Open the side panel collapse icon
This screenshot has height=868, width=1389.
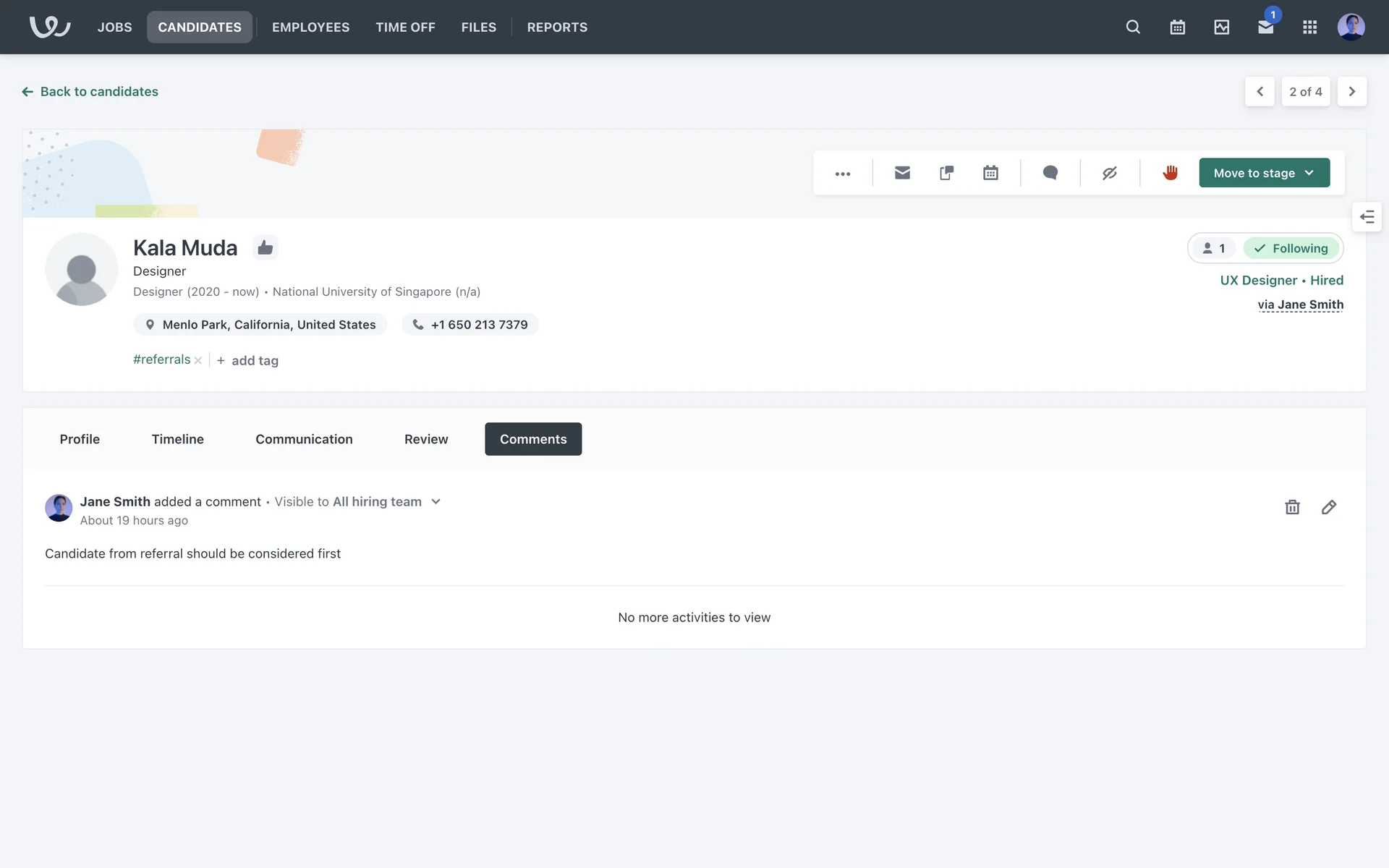tap(1367, 216)
